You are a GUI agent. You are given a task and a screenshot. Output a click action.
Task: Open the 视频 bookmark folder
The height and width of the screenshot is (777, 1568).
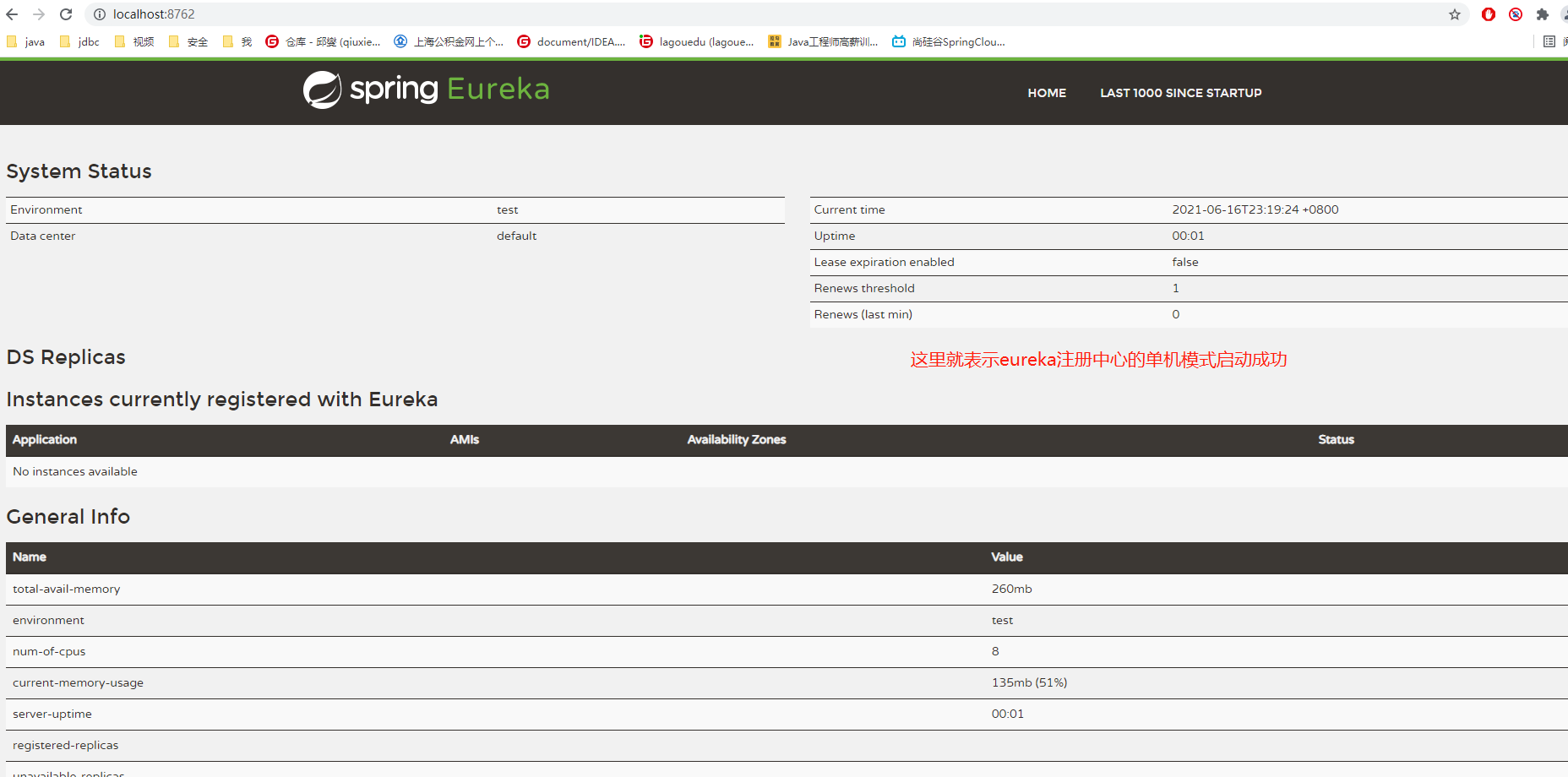(x=134, y=41)
